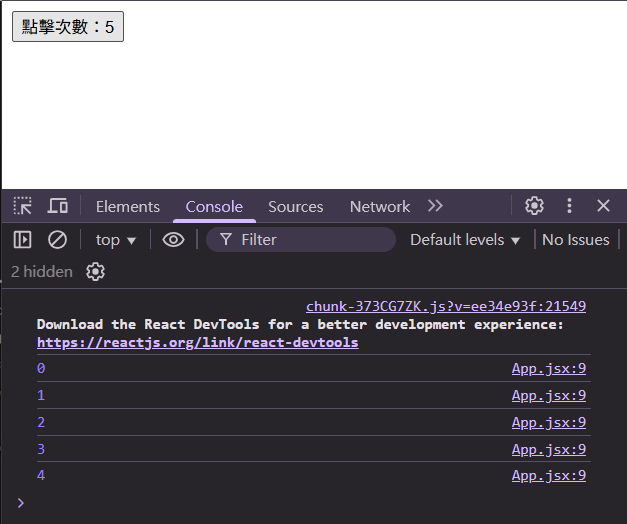
Task: Open App.jsx:9 link for log 2
Action: click(x=549, y=422)
